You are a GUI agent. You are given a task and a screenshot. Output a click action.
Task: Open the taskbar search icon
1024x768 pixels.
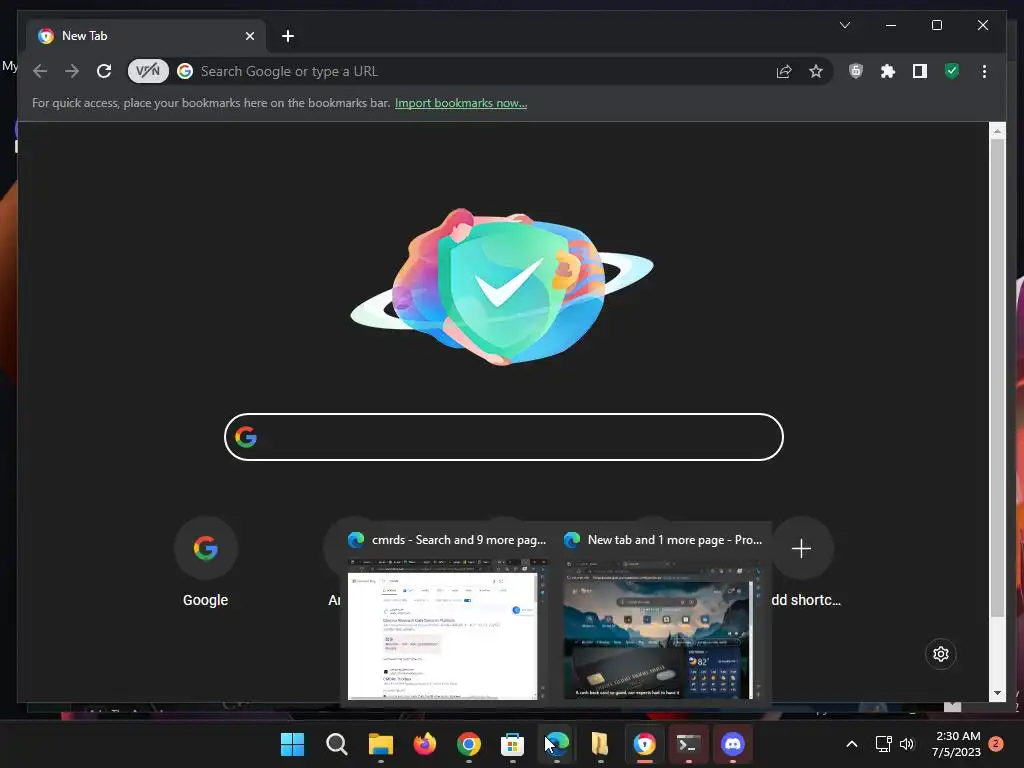[337, 744]
